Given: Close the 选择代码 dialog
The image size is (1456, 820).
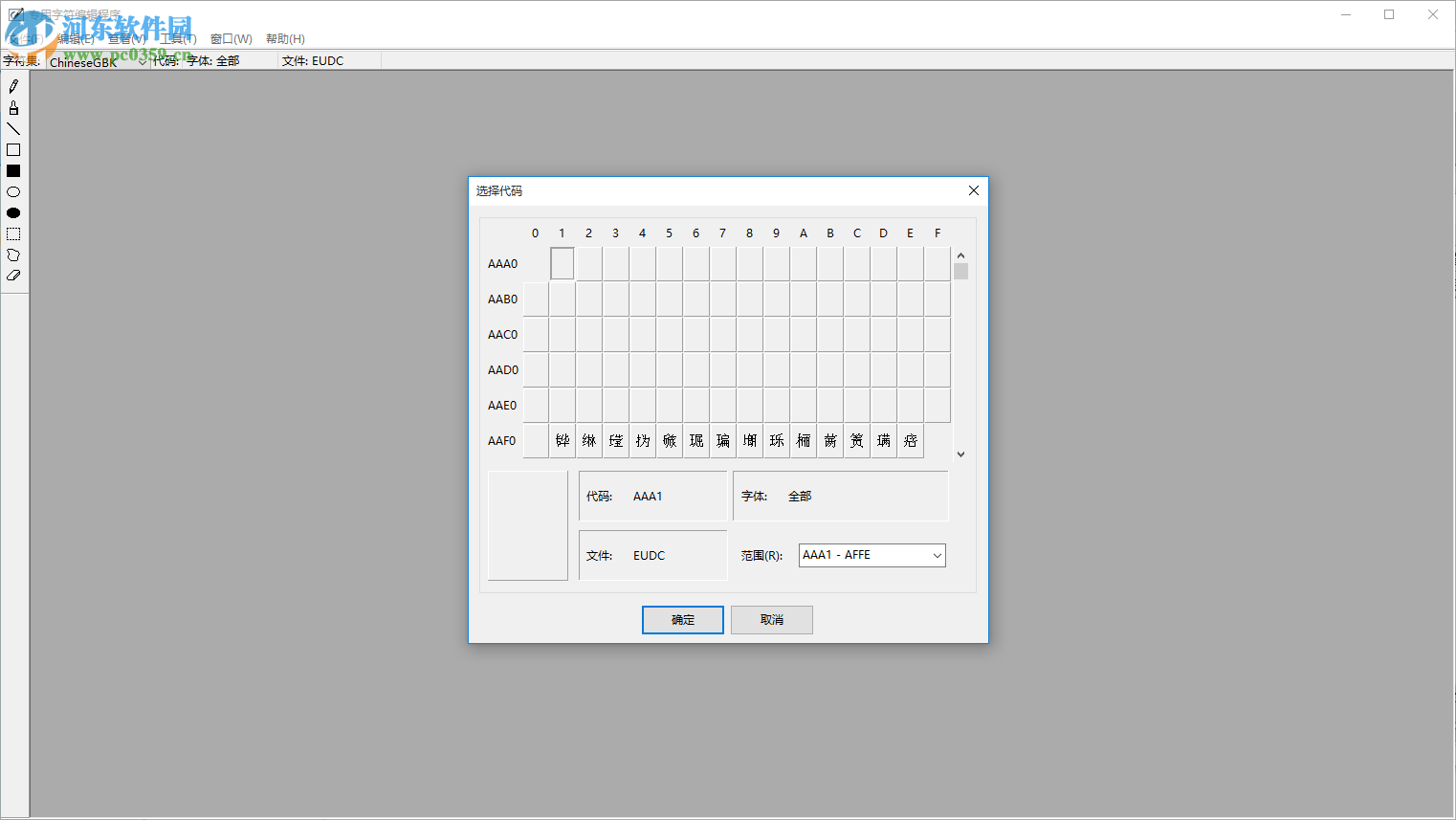Looking at the screenshot, I should 973,190.
